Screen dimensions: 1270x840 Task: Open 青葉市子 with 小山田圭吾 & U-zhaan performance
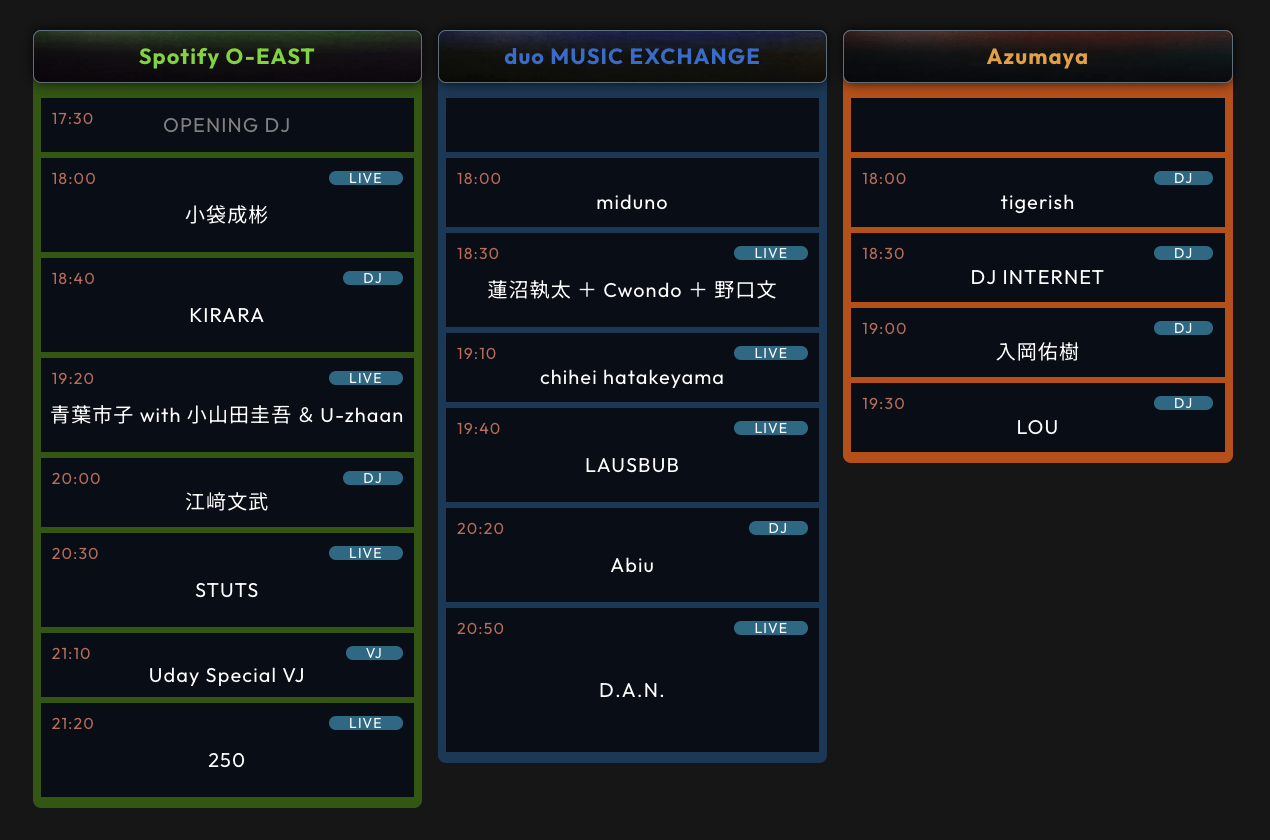tap(227, 415)
